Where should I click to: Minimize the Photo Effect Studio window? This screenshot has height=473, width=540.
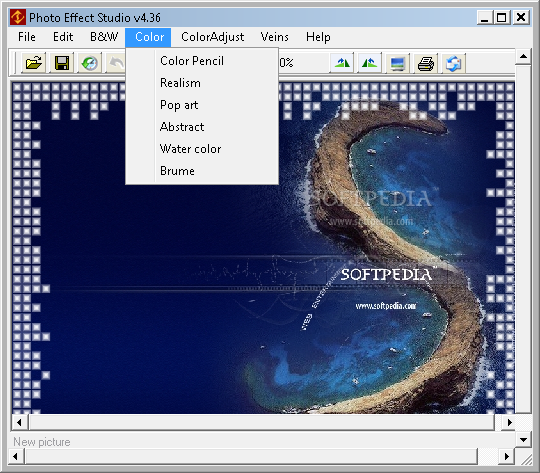485,17
